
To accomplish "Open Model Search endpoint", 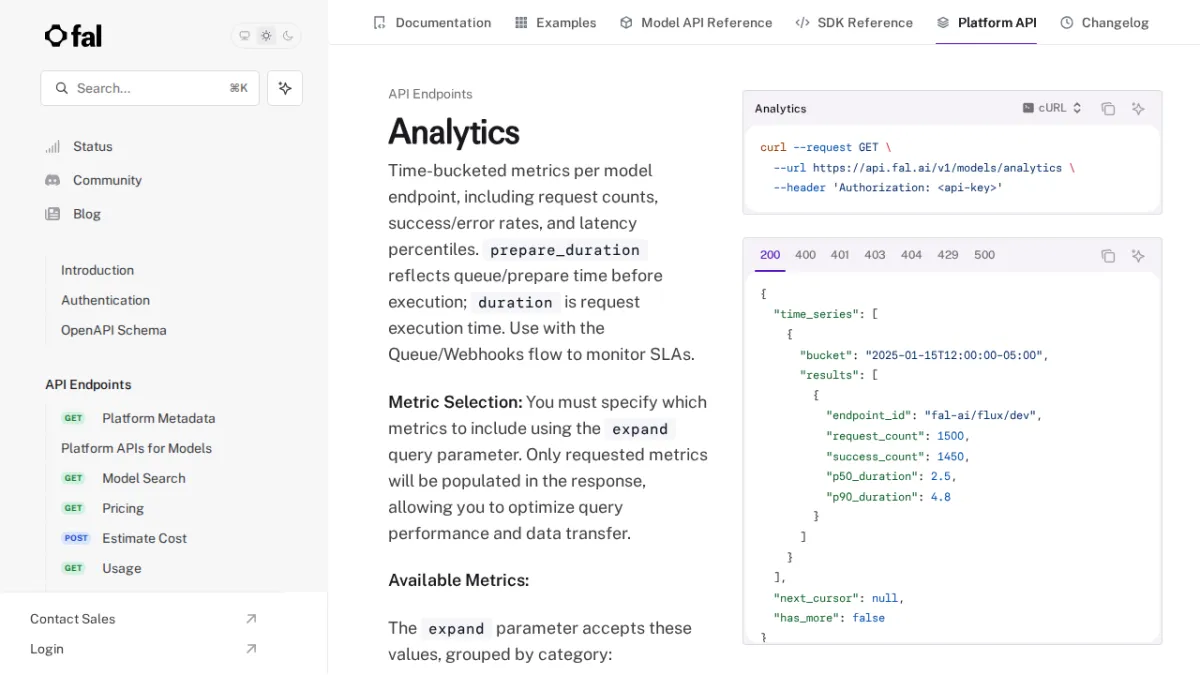I will click(x=144, y=478).
